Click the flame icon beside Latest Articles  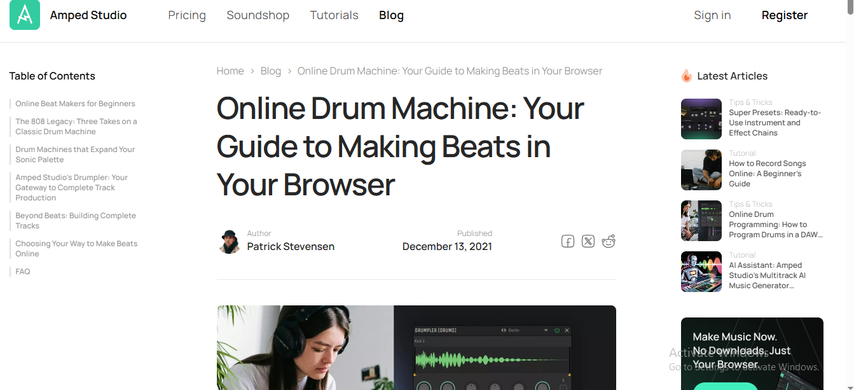(686, 76)
